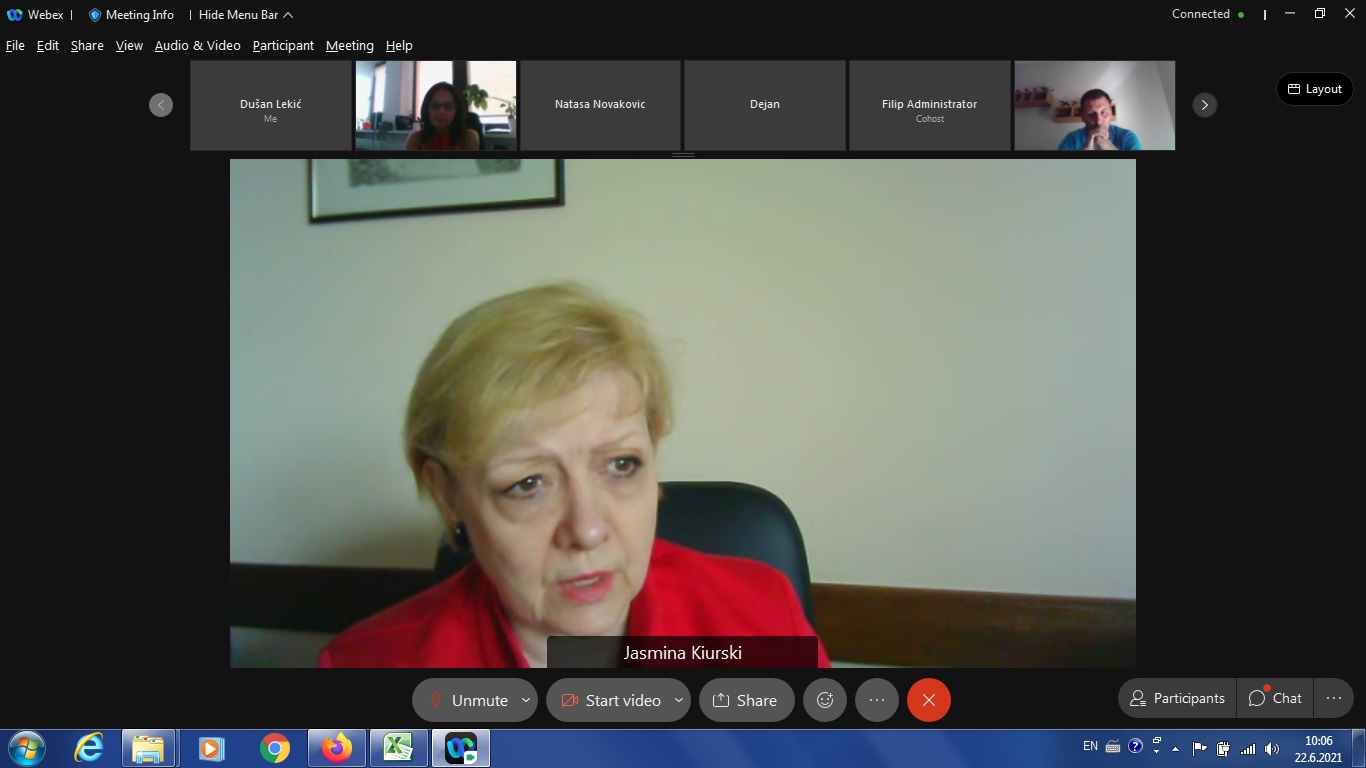
Task: Click the Unmute microphone button
Action: [468, 700]
